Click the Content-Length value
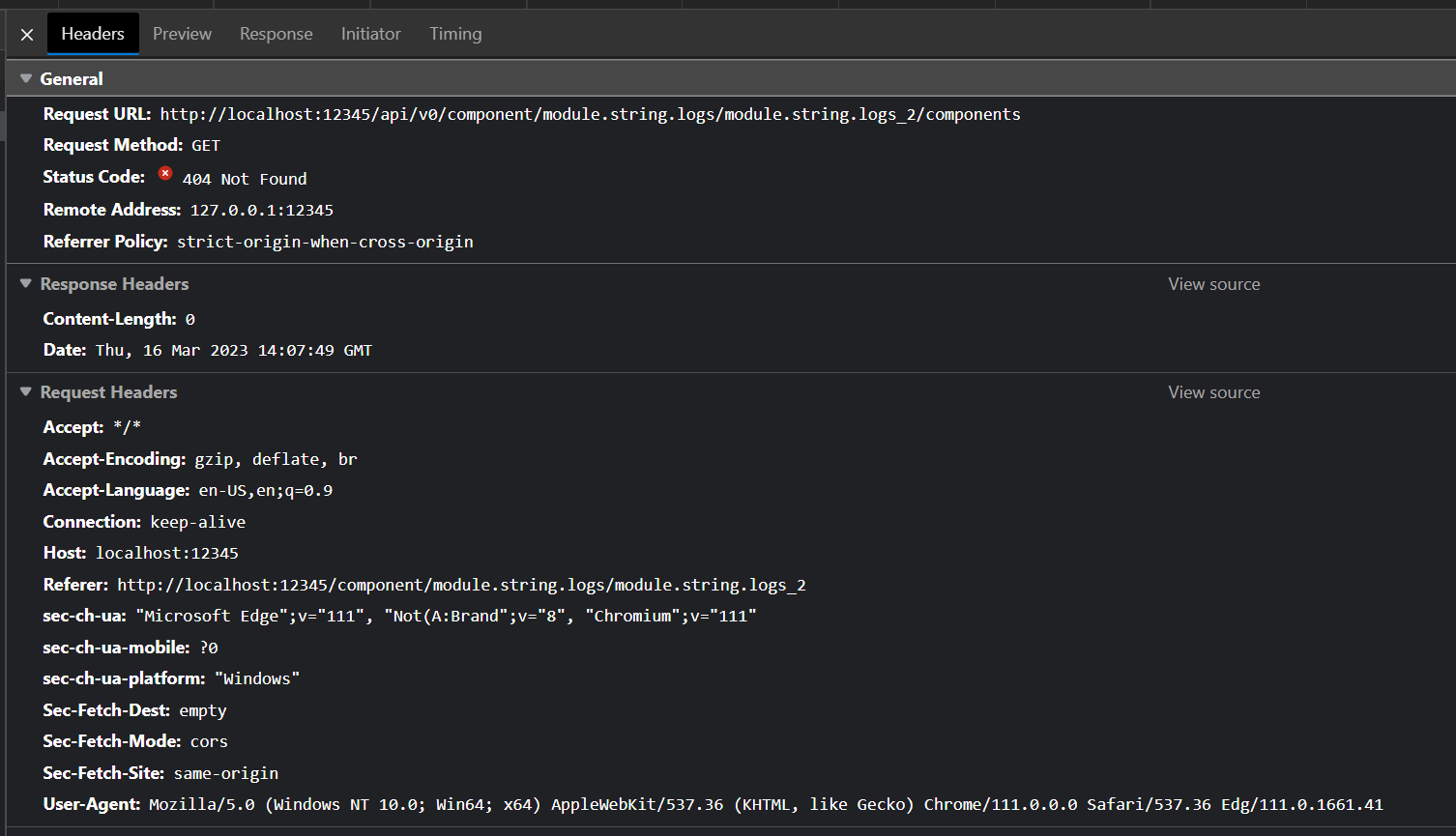The image size is (1456, 836). [x=189, y=318]
